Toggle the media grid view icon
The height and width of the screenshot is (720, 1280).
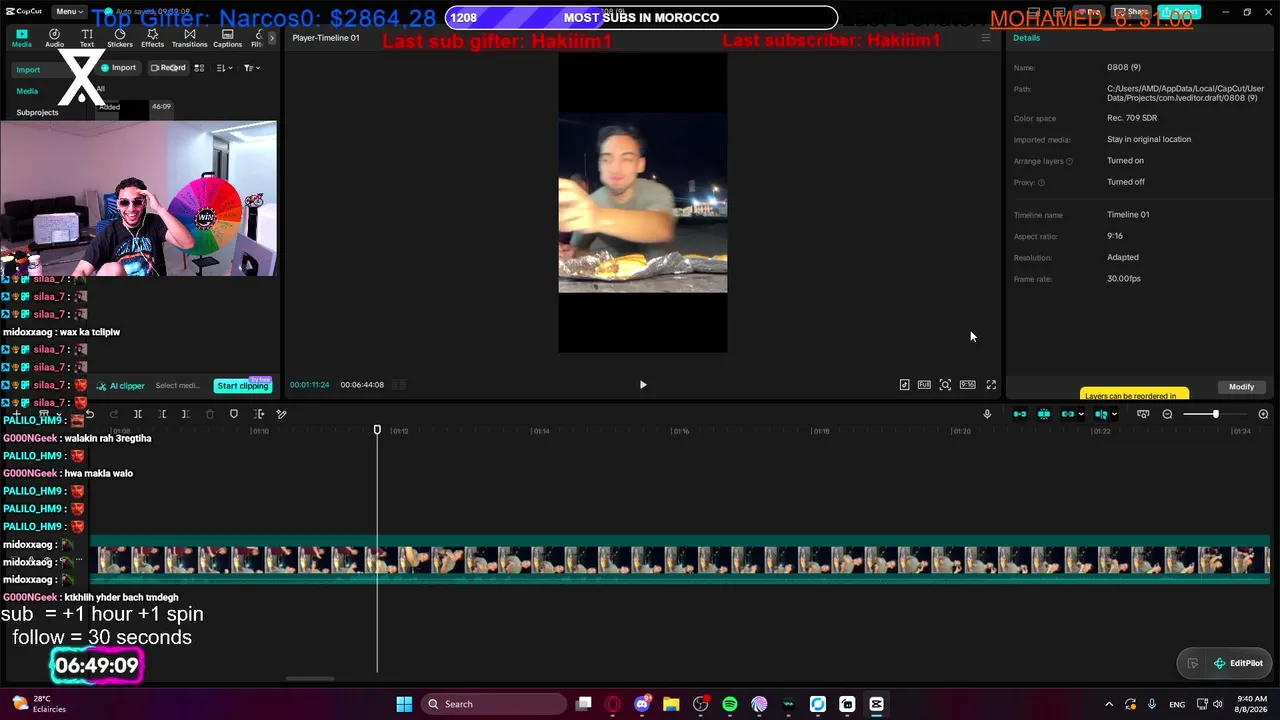(x=199, y=68)
